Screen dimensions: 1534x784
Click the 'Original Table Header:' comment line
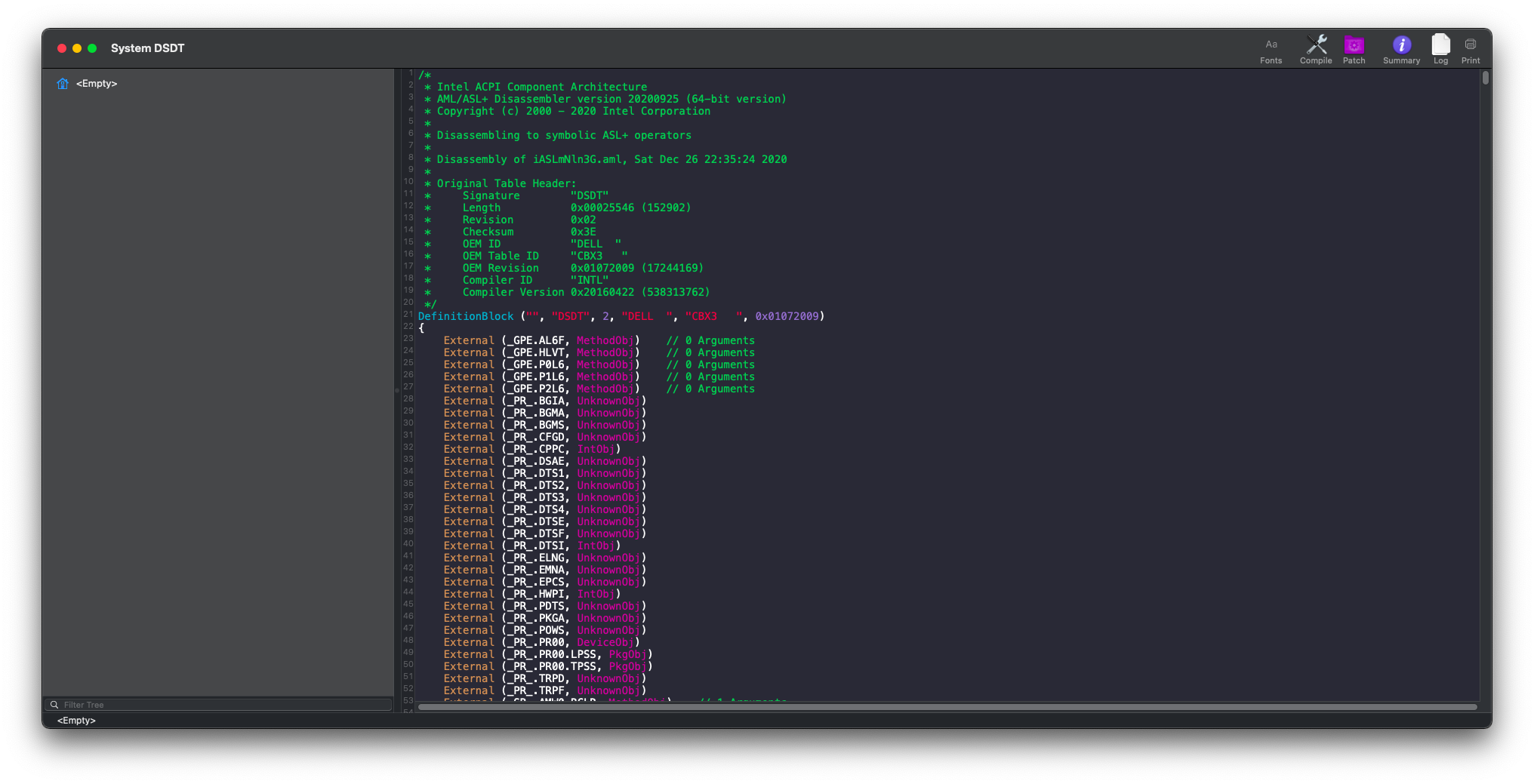(x=500, y=183)
